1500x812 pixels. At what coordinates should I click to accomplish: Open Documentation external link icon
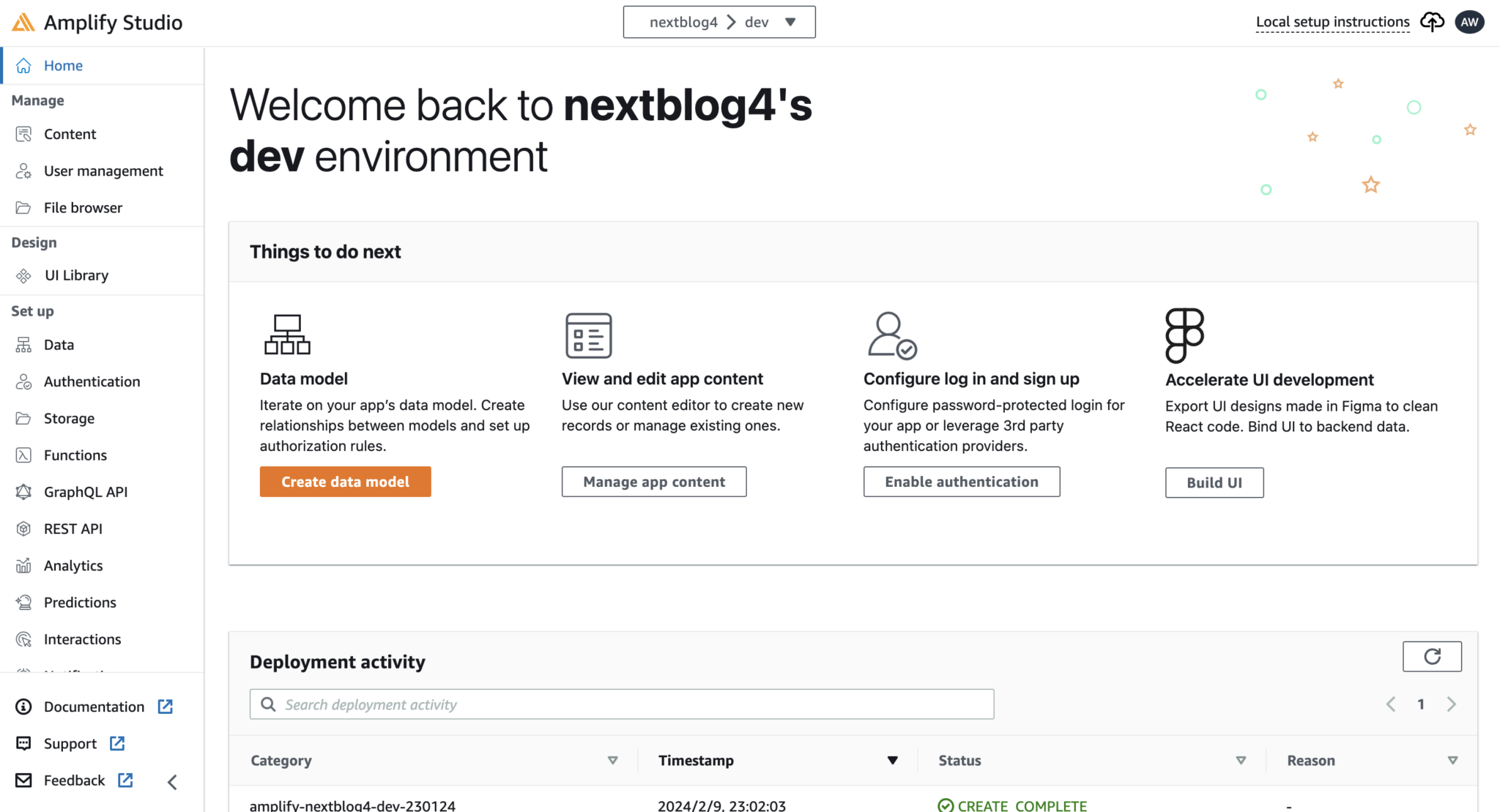click(166, 707)
